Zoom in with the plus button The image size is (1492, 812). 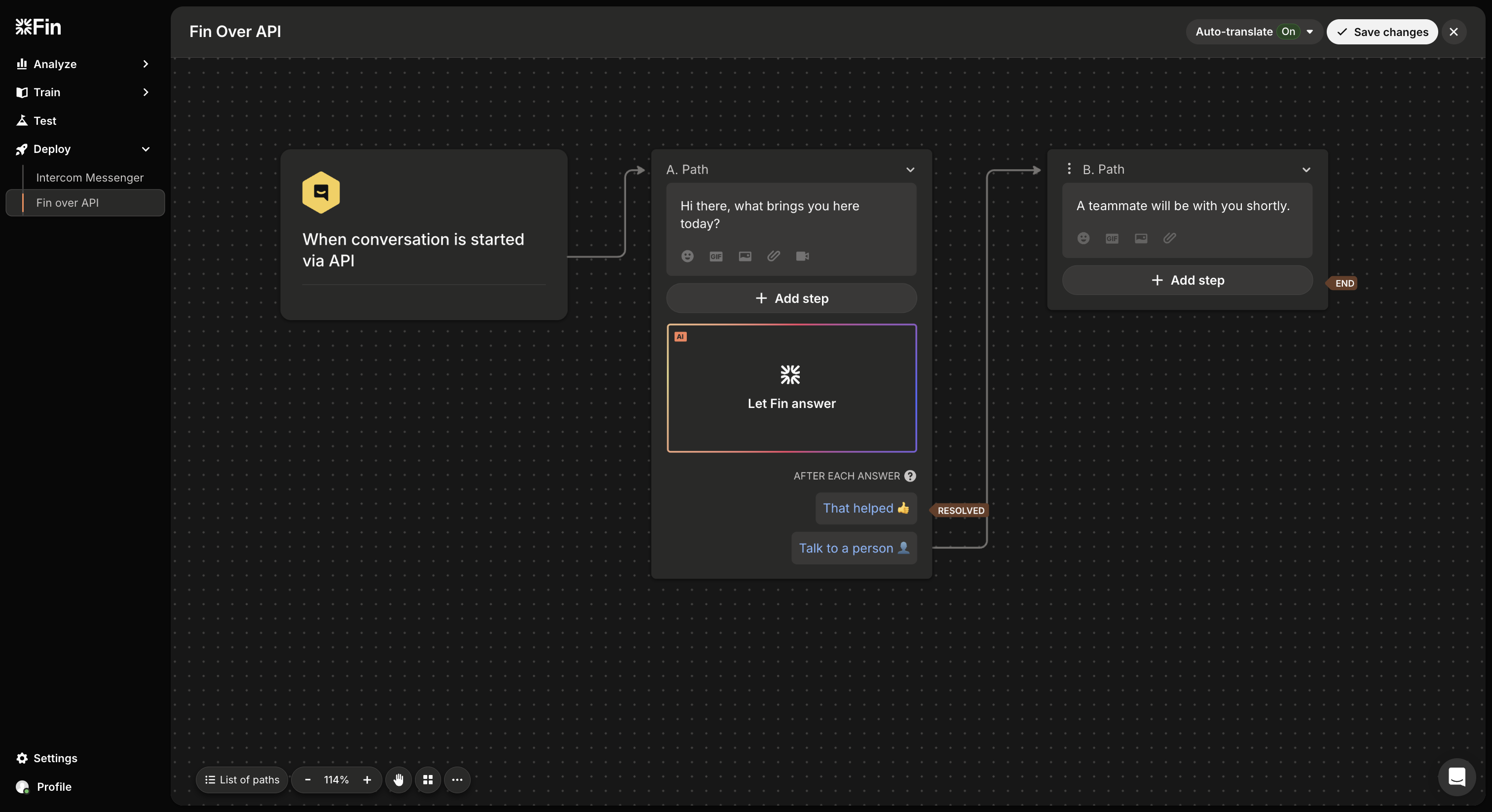coord(367,779)
